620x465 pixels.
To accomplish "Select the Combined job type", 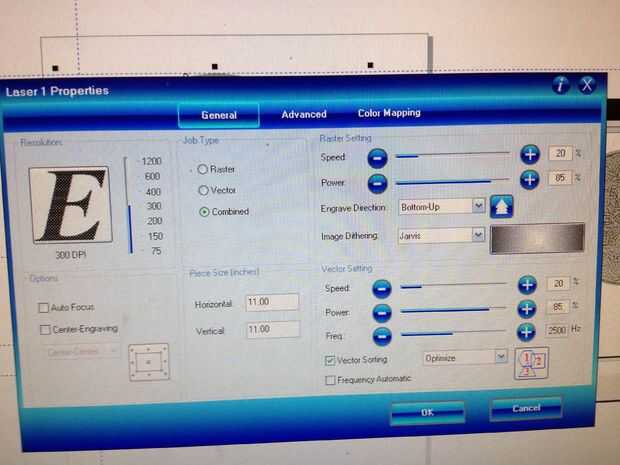I will coord(204,212).
